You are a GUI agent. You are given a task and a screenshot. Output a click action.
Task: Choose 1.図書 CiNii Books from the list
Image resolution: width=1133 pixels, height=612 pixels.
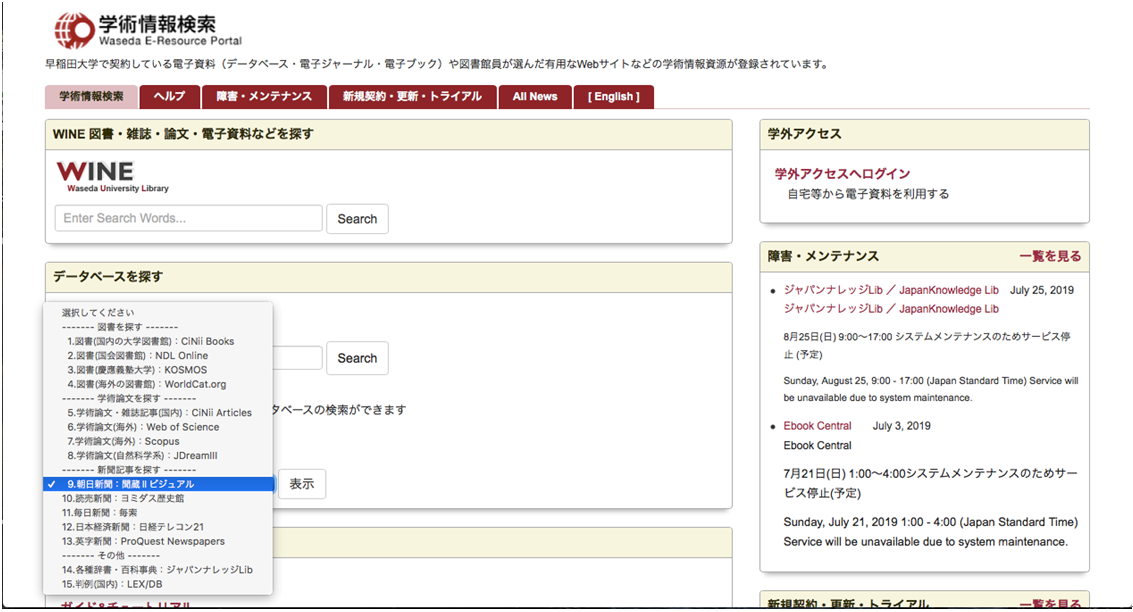[x=158, y=341]
